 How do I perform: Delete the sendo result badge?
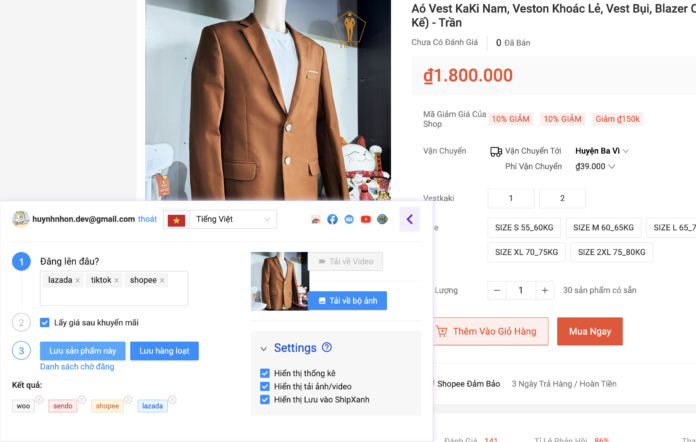tap(81, 400)
